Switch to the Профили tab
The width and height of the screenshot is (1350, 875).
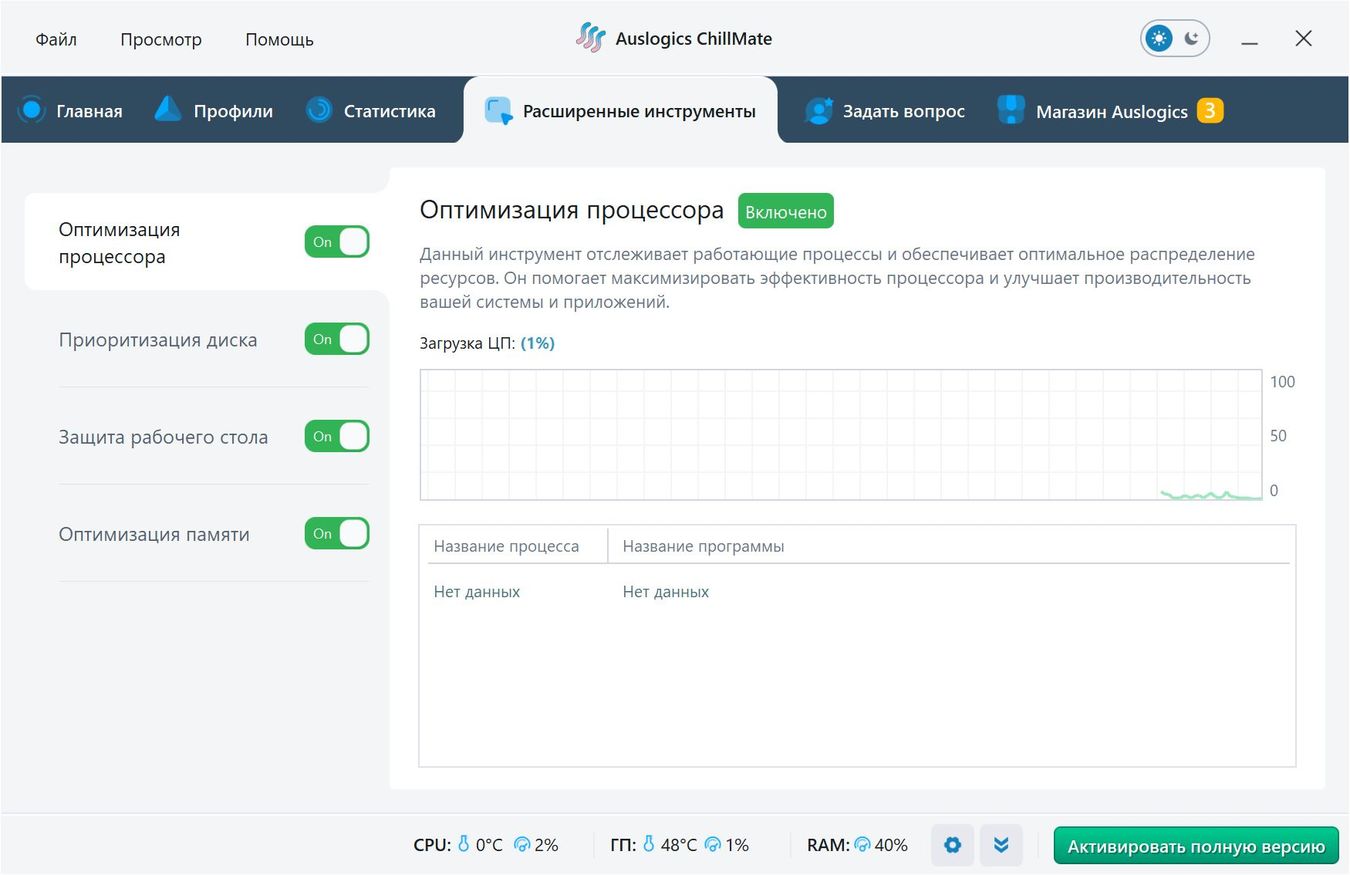coord(214,111)
